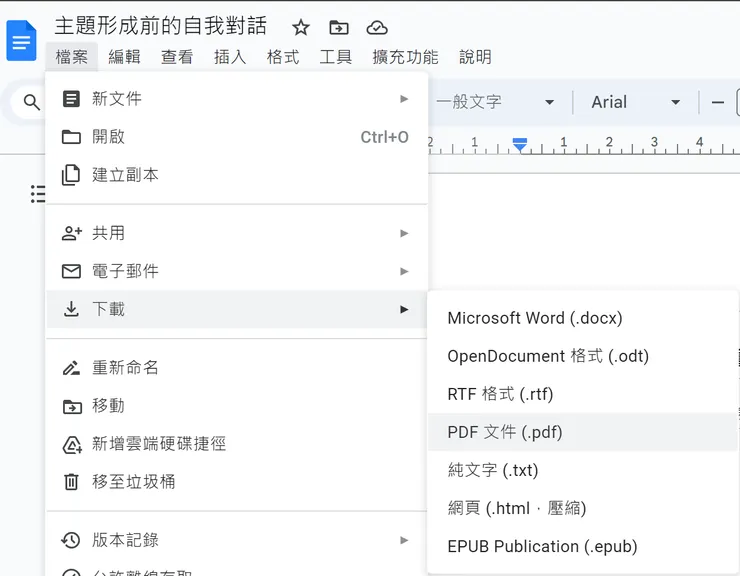Click the 重新命名 pencil icon
The image size is (740, 576).
click(x=71, y=368)
